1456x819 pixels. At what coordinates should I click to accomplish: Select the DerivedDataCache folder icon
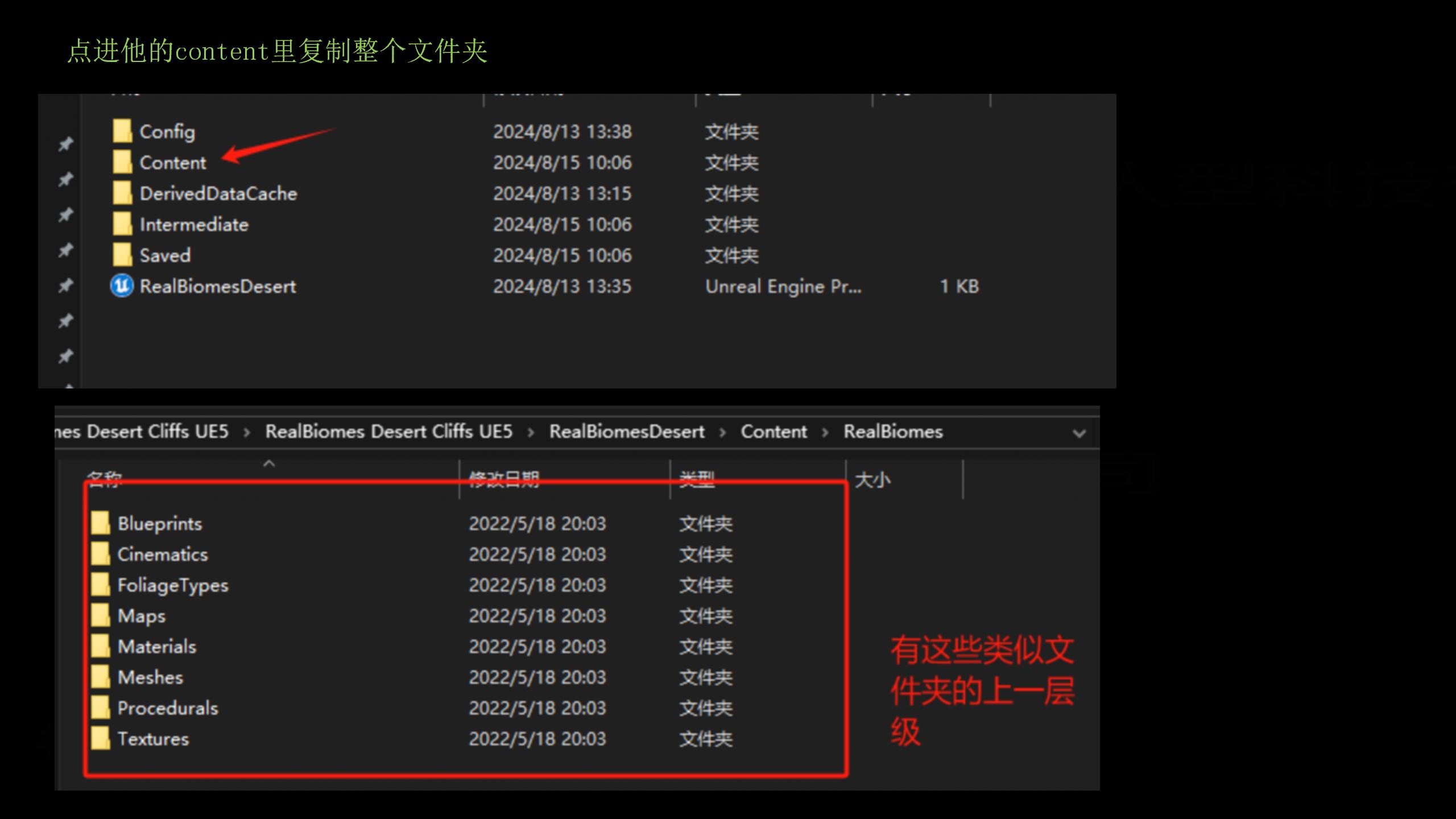click(x=122, y=193)
